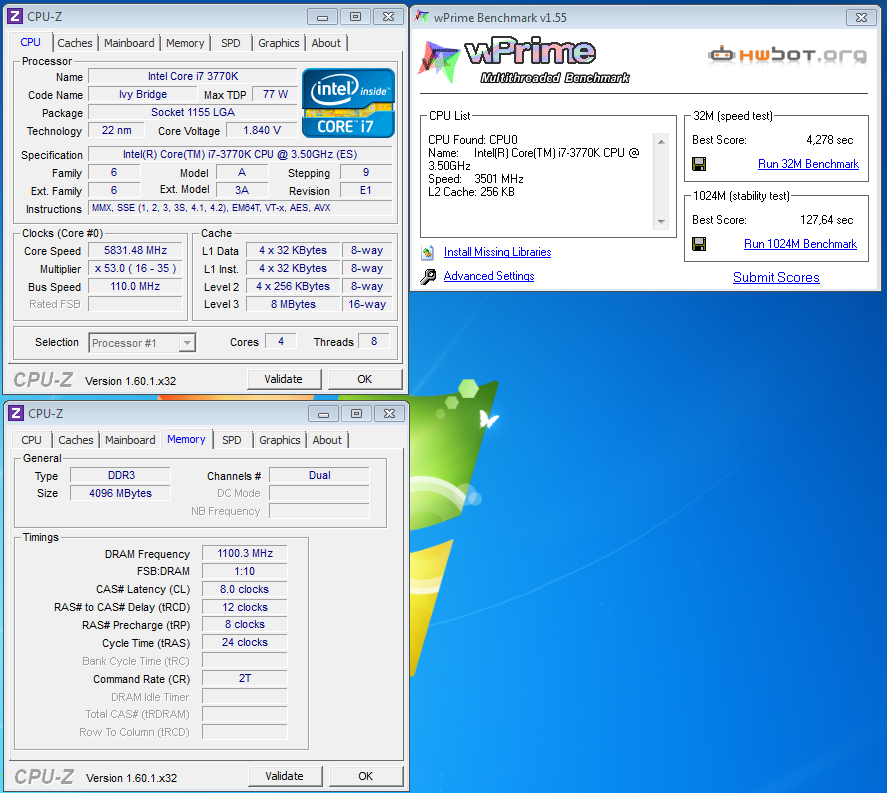Open Submit Scores link
This screenshot has width=887, height=793.
pyautogui.click(x=776, y=277)
